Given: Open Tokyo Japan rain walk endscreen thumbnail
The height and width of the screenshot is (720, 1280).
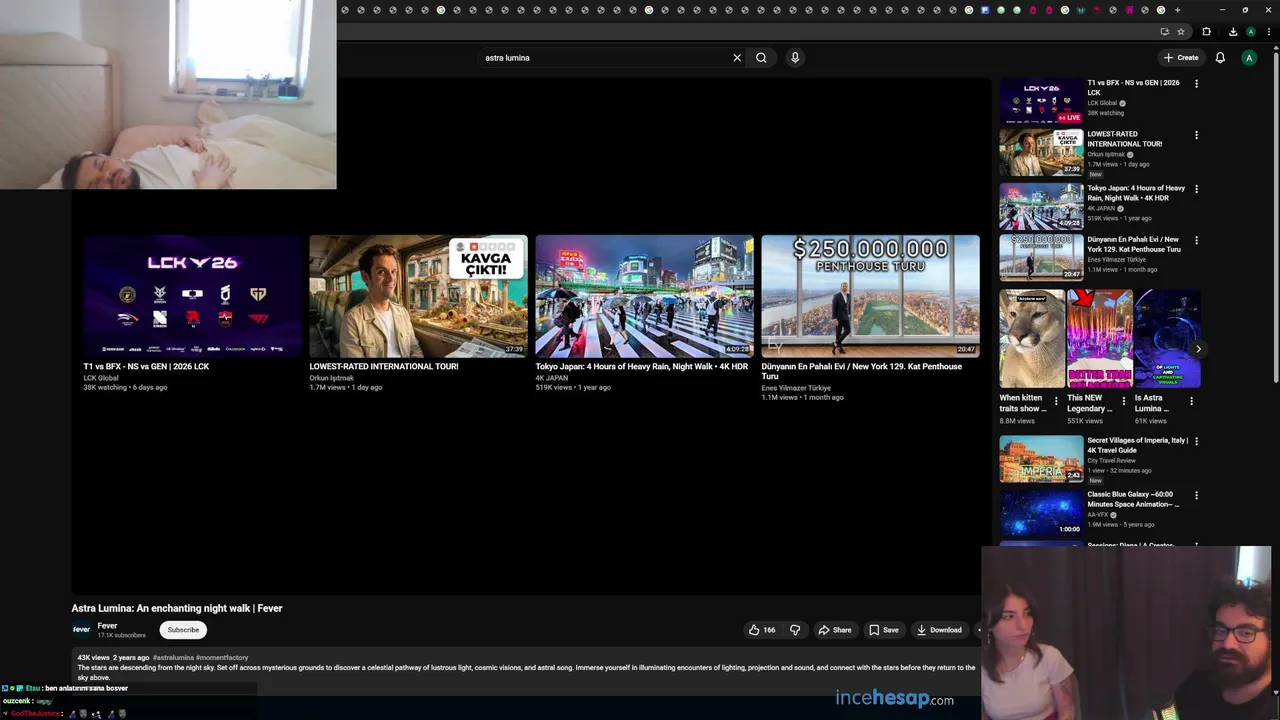Looking at the screenshot, I should pos(644,296).
